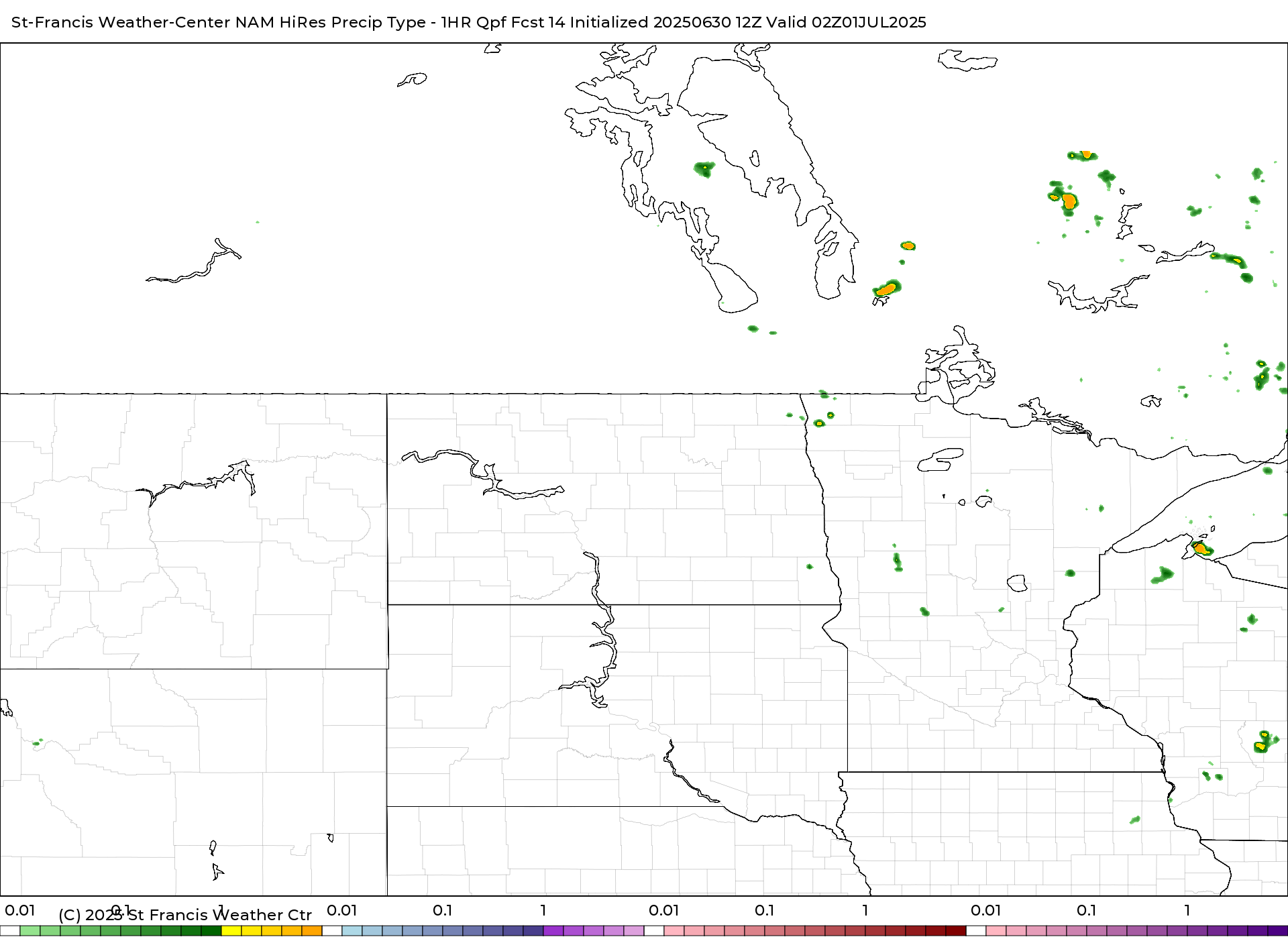
Task: Click the 1 label above the pink-purple scale
Action: pos(1187,910)
